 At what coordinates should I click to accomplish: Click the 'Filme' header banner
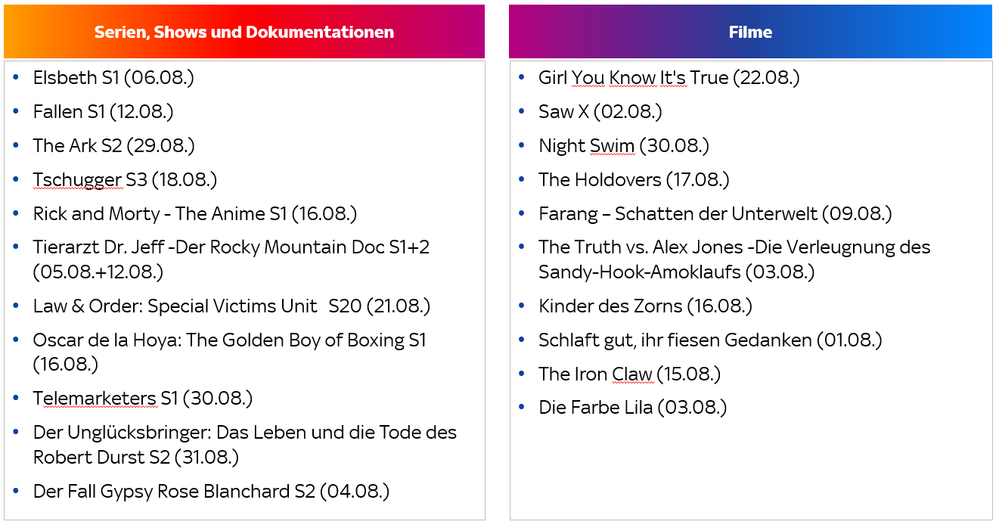pyautogui.click(x=750, y=32)
